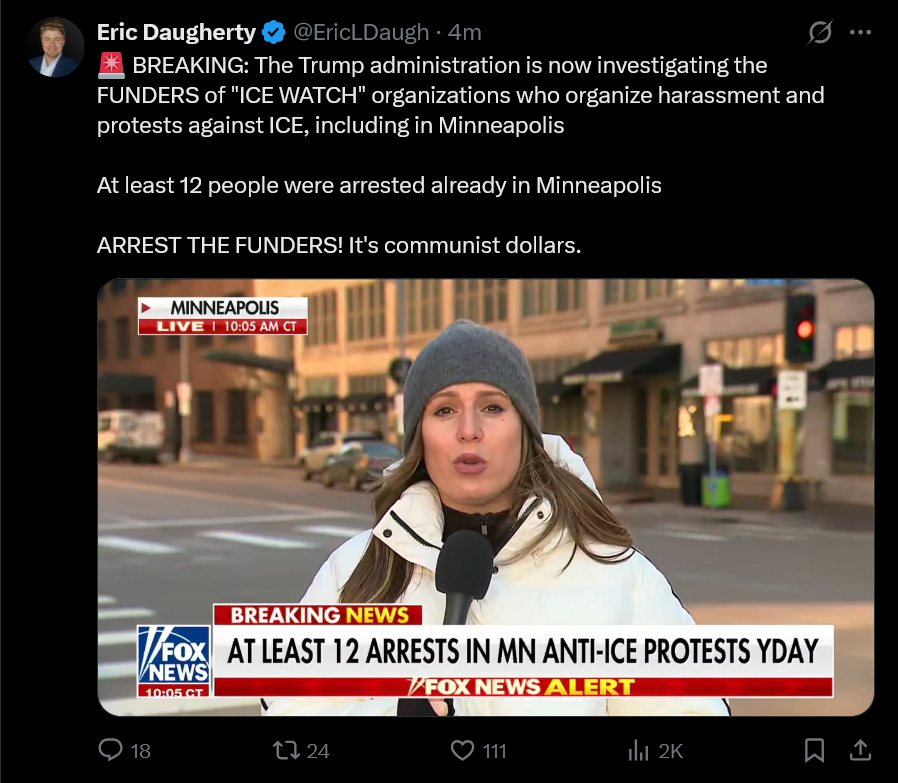Click the 18 replies count
Viewport: 898px width, 783px height.
[x=140, y=751]
